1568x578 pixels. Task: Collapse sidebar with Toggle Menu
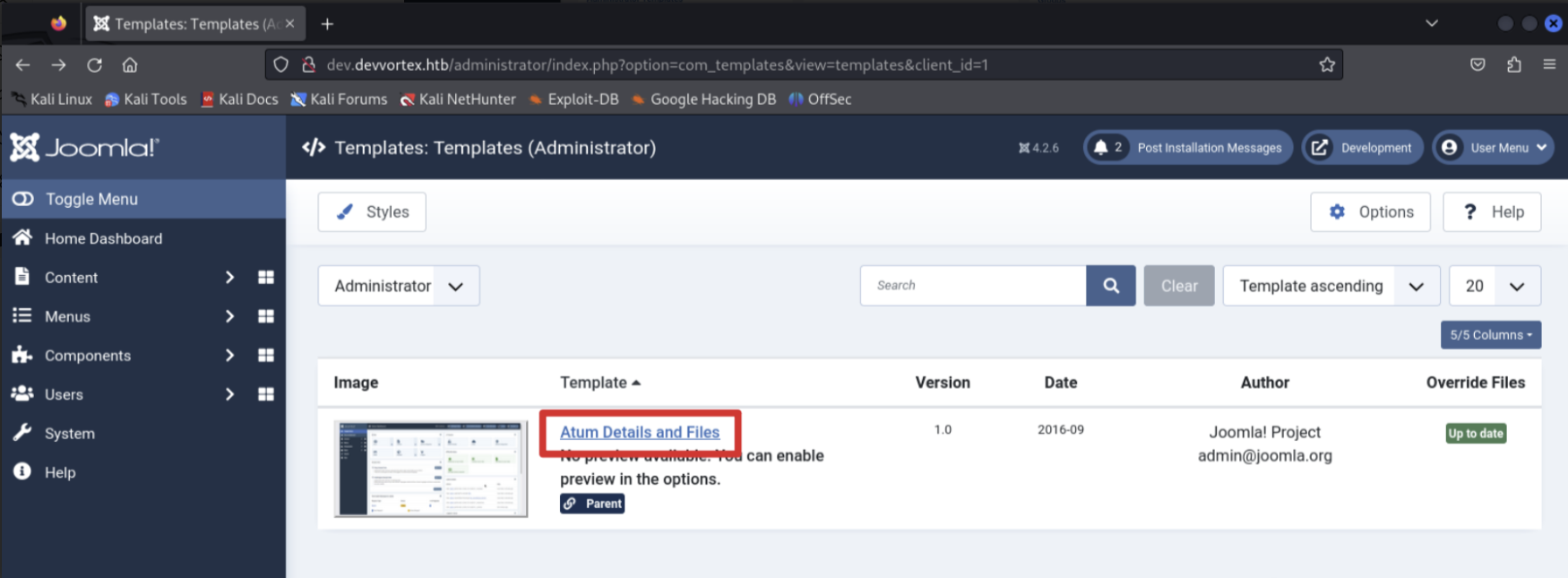click(90, 199)
